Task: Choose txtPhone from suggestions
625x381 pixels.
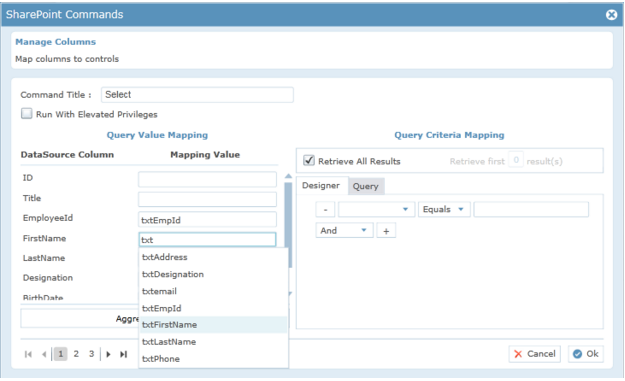Action: coord(213,359)
